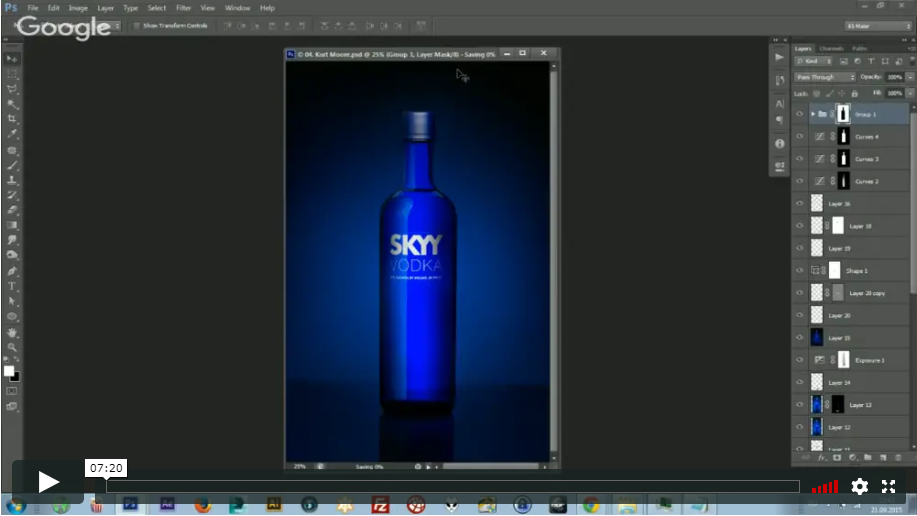Screen dimensions: 917x516
Task: Select the Eraser tool
Action: pyautogui.click(x=12, y=210)
